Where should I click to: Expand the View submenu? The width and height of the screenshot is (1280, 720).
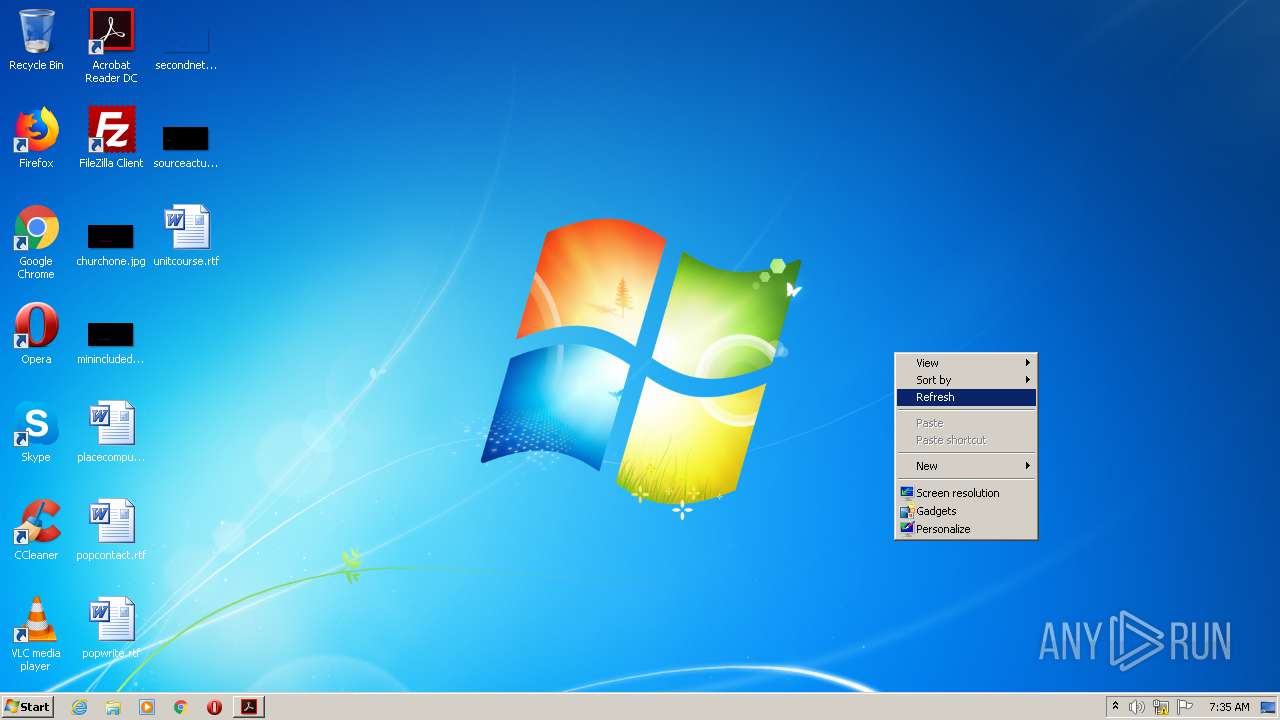(x=966, y=363)
